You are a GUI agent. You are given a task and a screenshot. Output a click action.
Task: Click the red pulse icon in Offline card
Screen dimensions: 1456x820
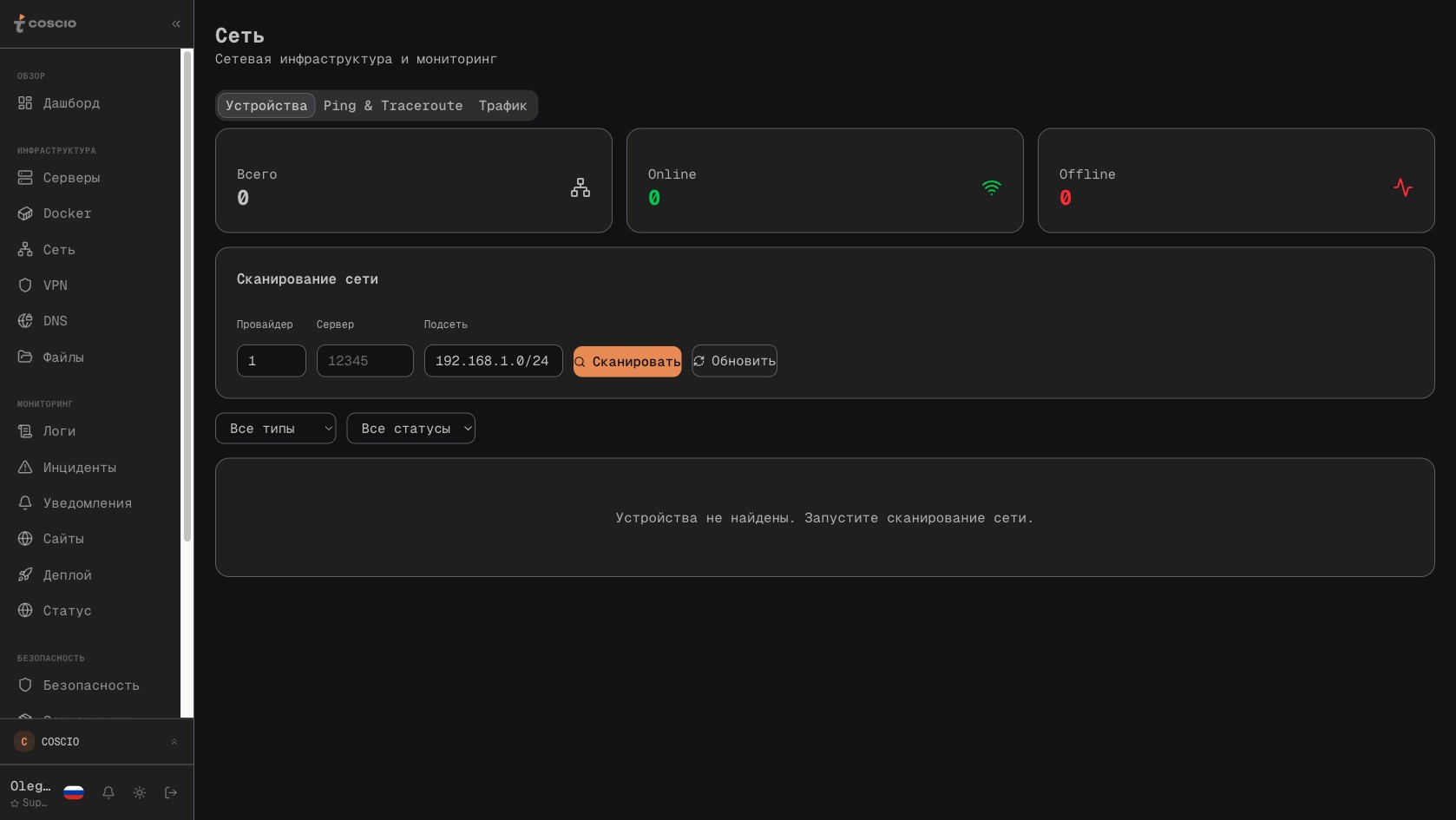(1403, 187)
